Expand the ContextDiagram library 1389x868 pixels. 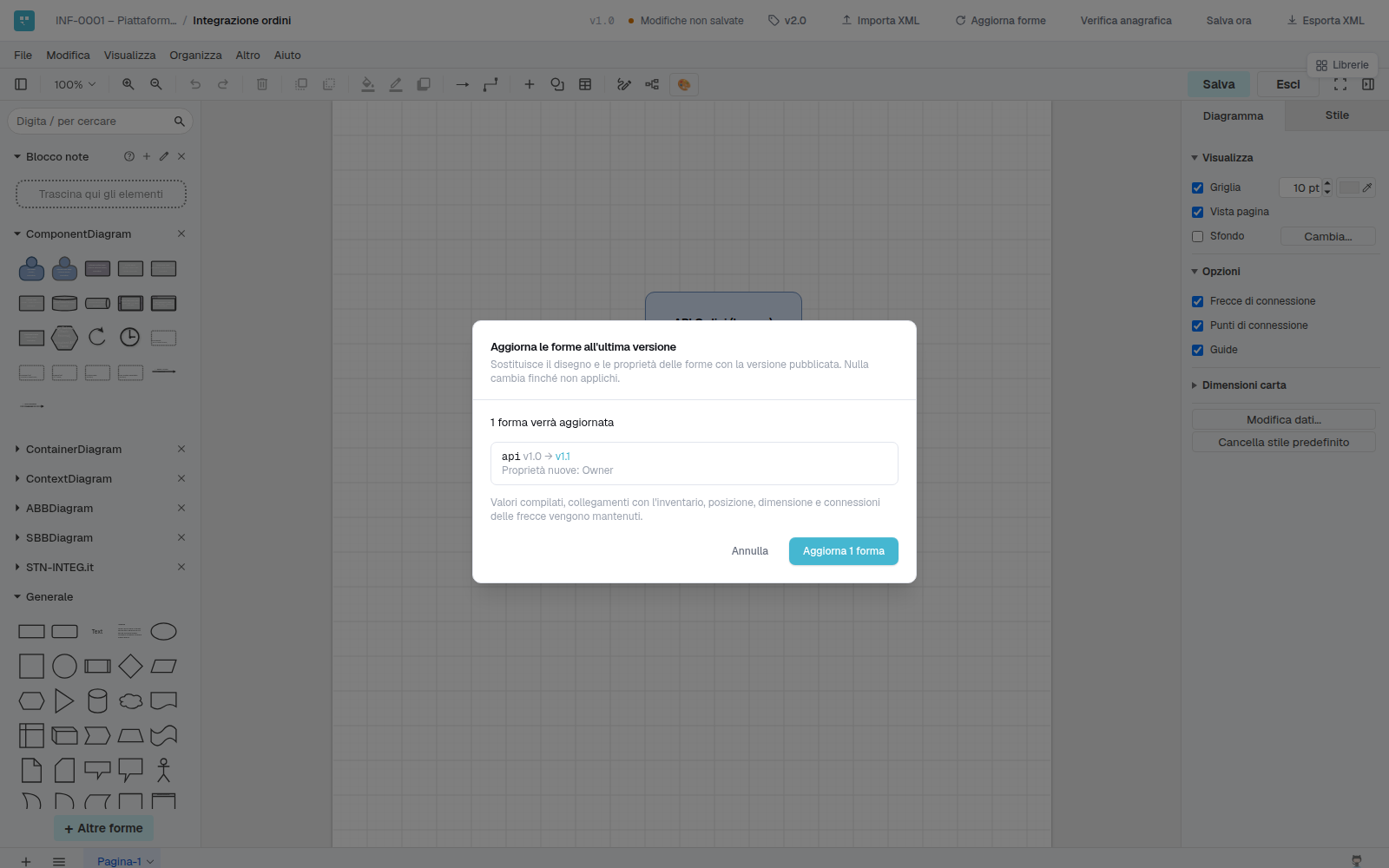pos(69,478)
